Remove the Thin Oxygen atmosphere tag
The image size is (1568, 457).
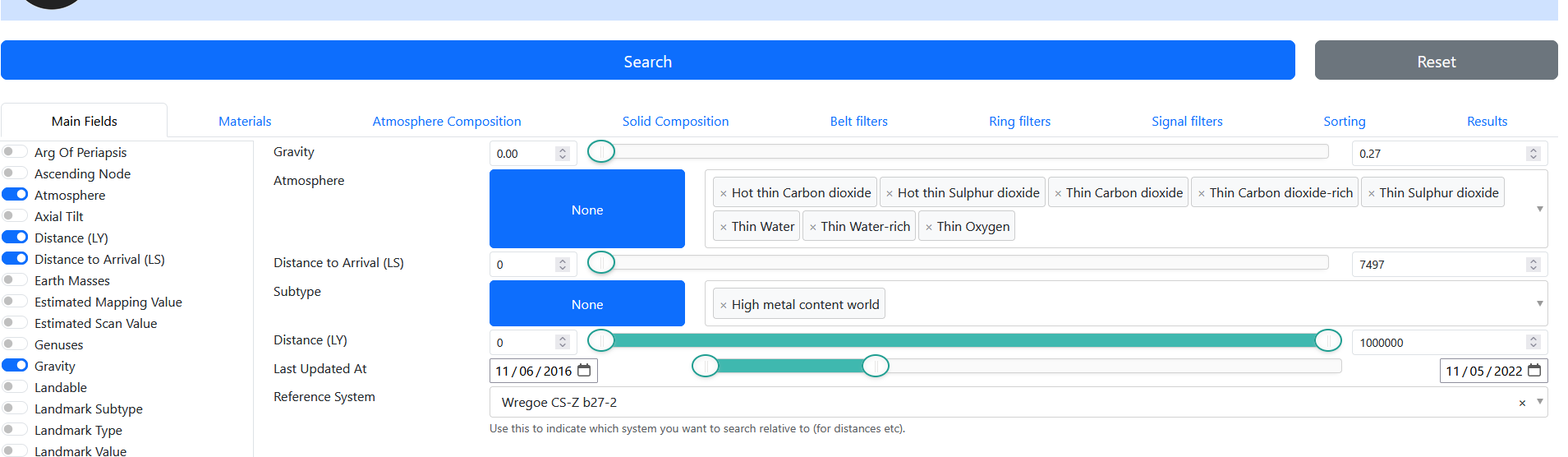(928, 228)
